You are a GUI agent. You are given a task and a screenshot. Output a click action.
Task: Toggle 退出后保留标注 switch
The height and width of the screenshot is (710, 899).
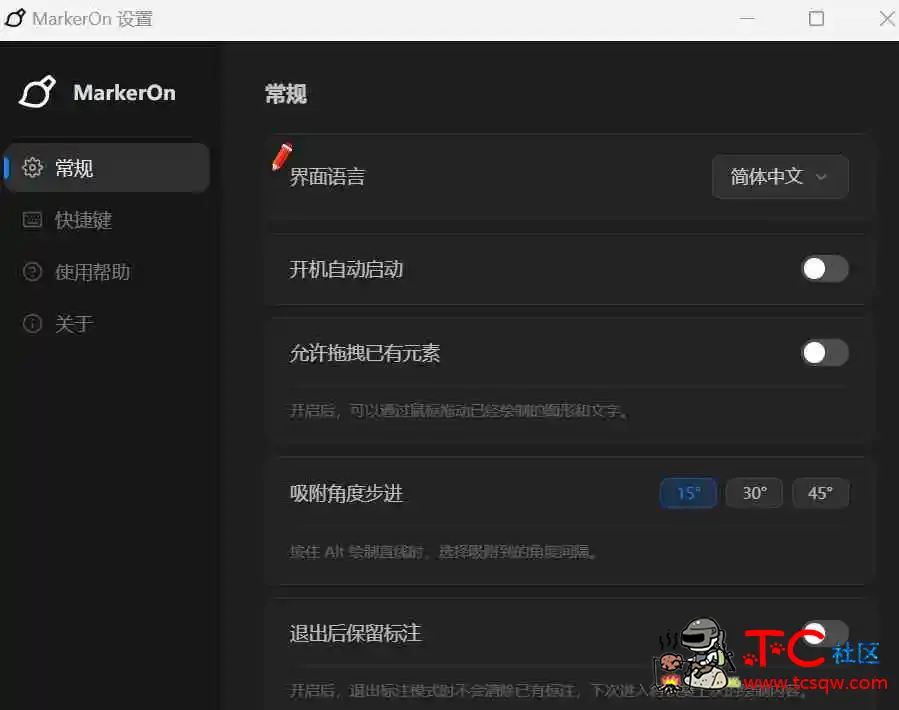pos(824,633)
